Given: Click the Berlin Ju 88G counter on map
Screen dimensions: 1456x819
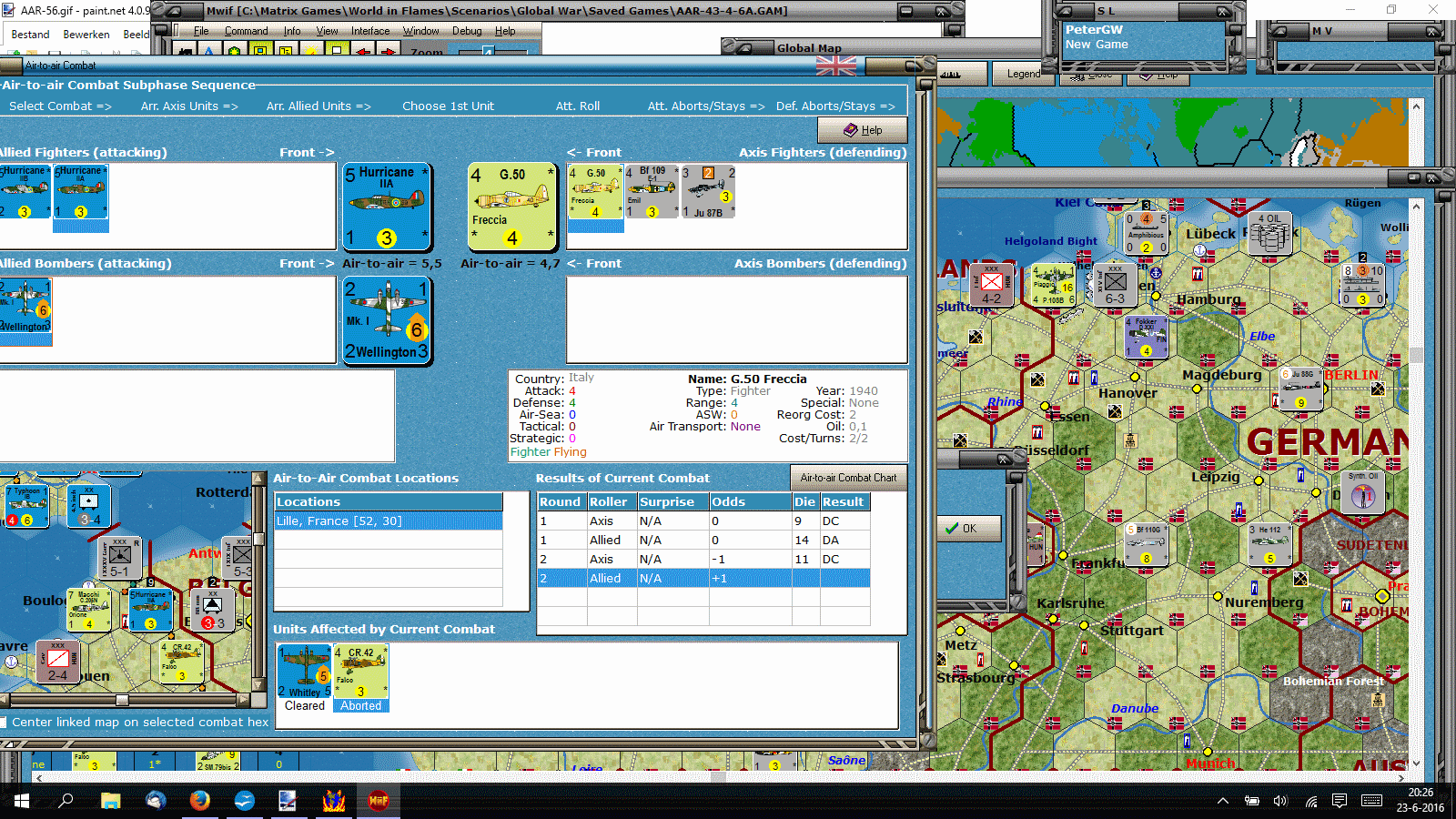Looking at the screenshot, I should [1301, 389].
